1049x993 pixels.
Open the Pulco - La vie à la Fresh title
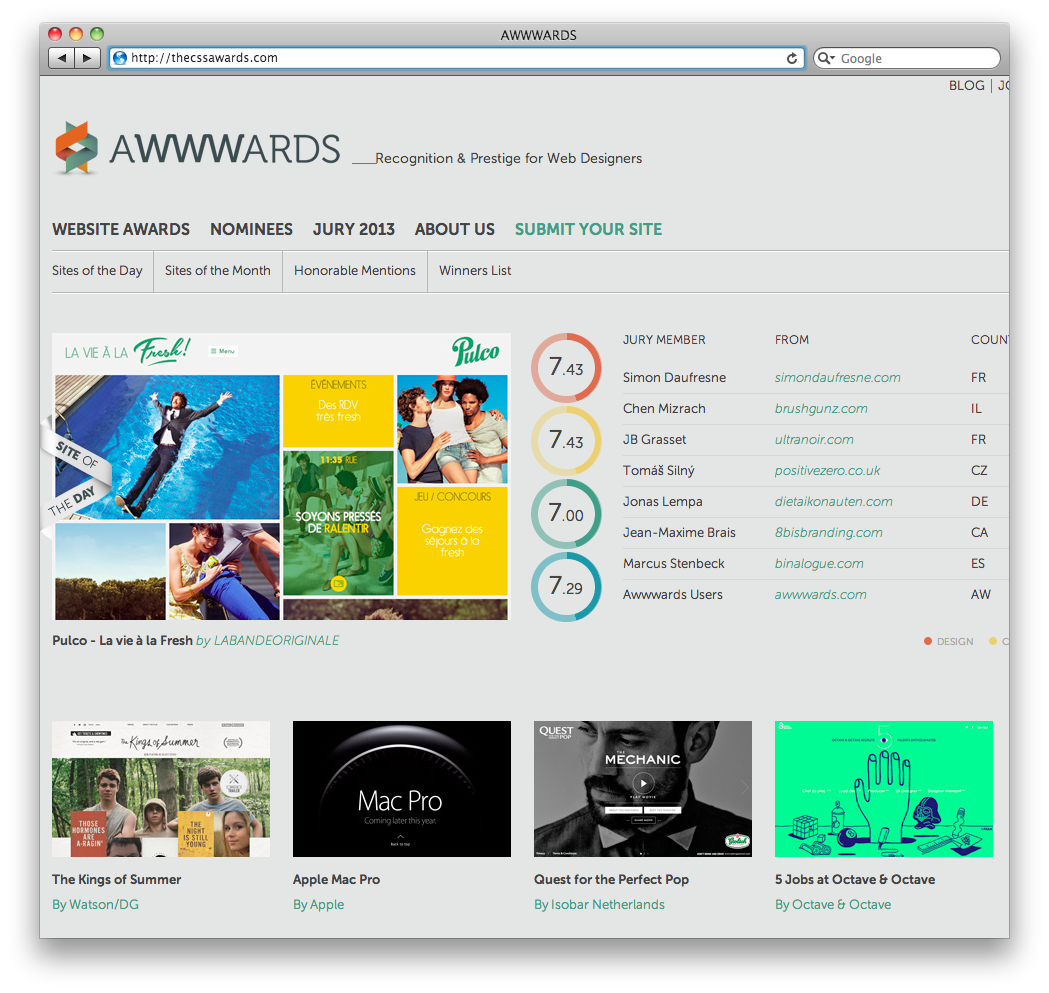click(122, 640)
